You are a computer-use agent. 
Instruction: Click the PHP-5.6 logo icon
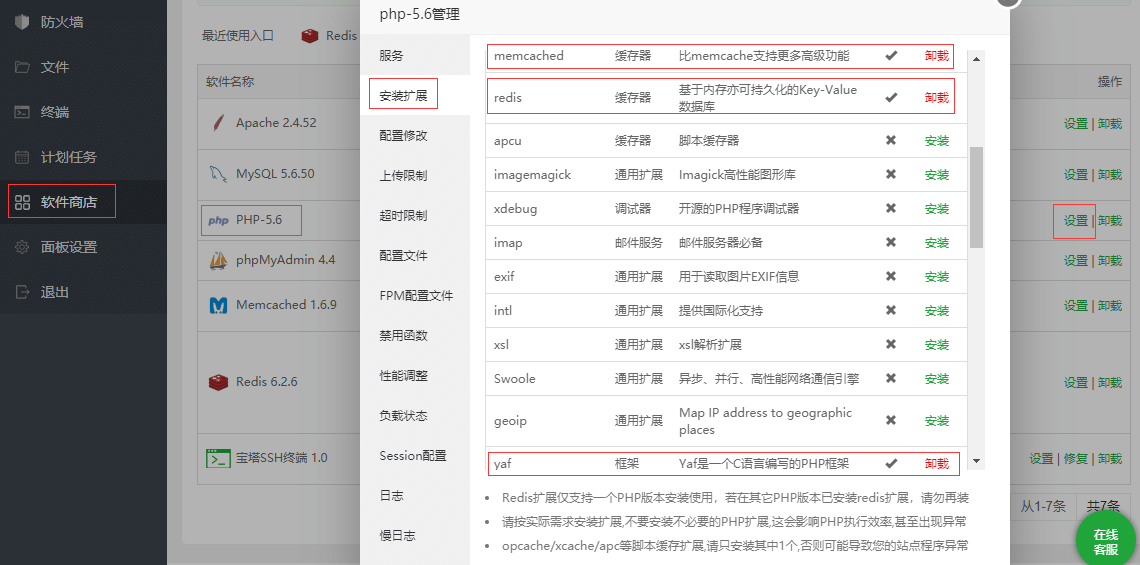(x=218, y=220)
